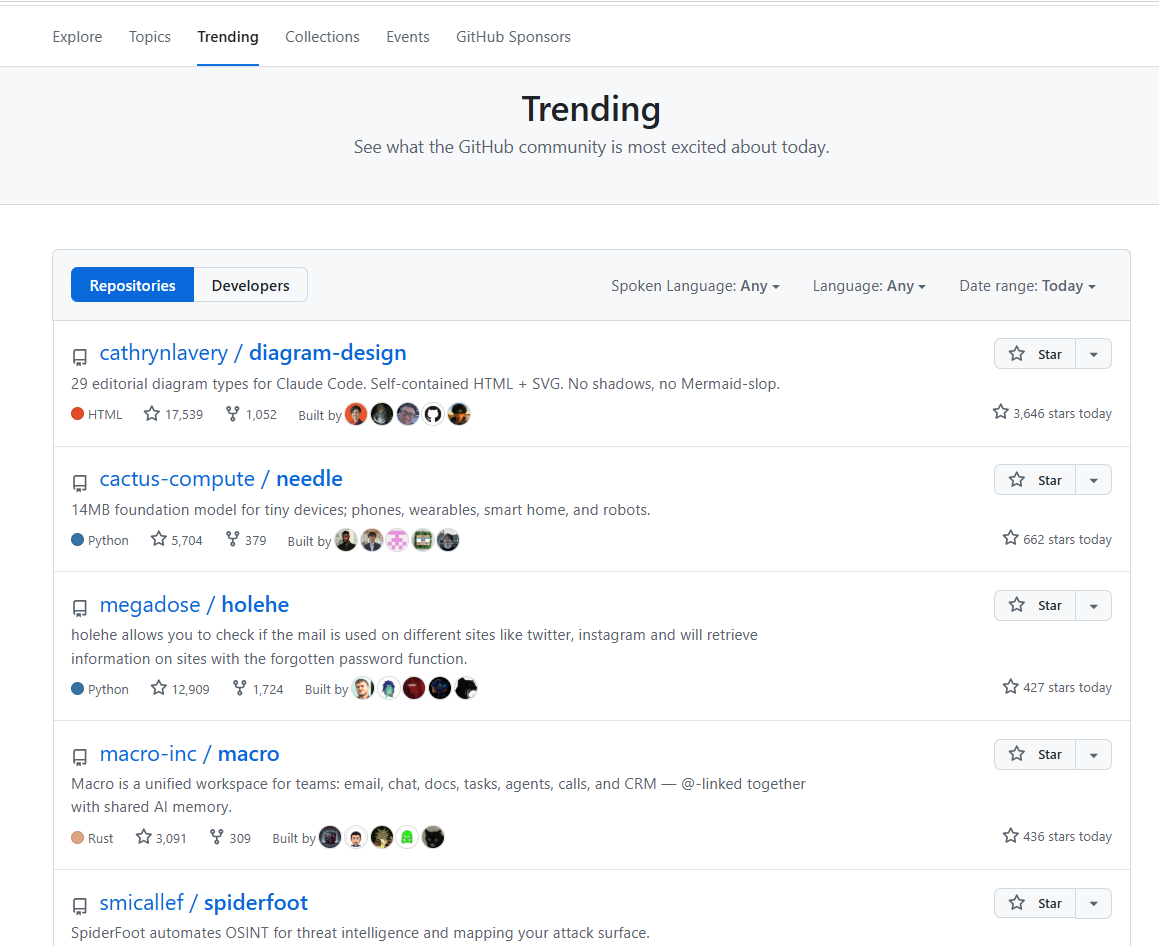View diagram-design forks count 1,052
The width and height of the screenshot is (1159, 946).
(251, 414)
